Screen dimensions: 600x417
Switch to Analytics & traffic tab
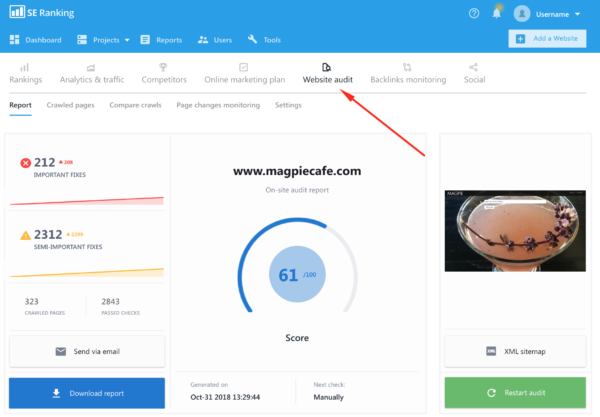coord(92,80)
